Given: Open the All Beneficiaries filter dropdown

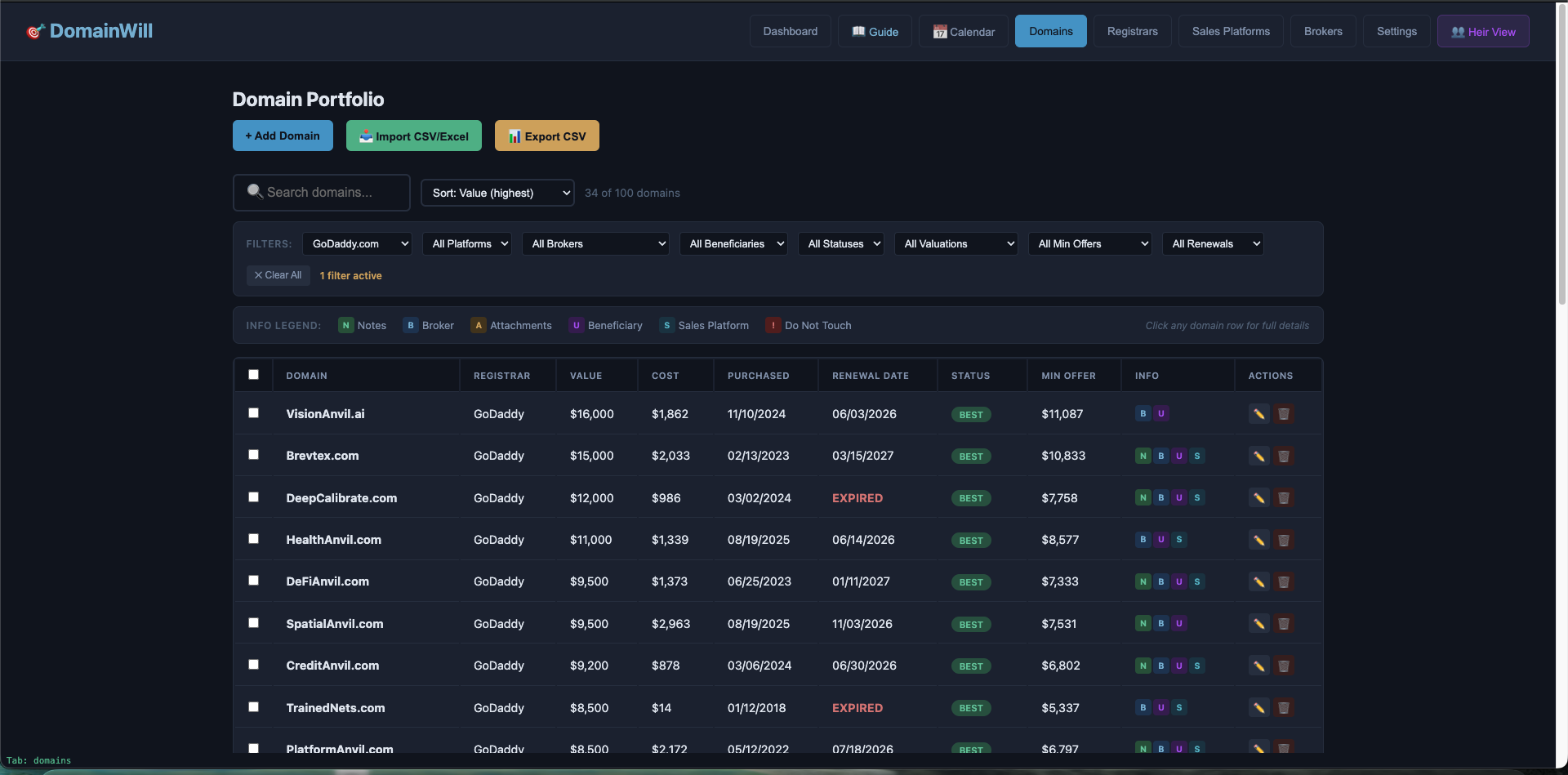Looking at the screenshot, I should pyautogui.click(x=733, y=243).
